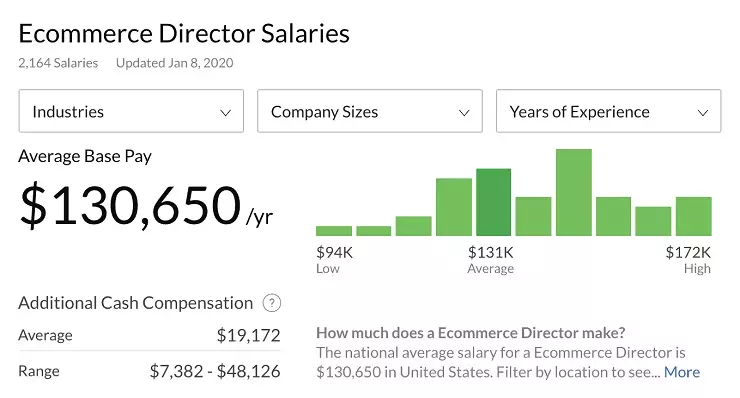Click the $94K Low label
This screenshot has height=398, width=740.
pos(334,260)
